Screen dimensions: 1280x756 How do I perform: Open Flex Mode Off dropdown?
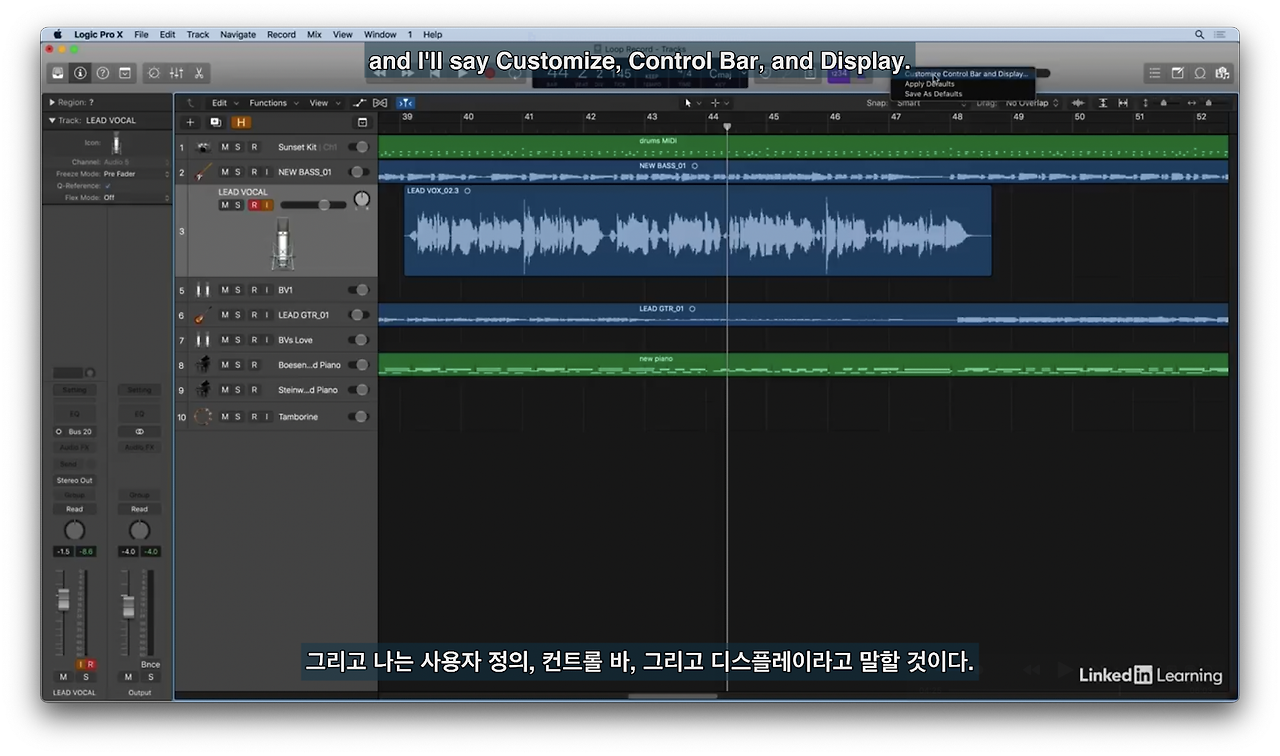point(136,198)
